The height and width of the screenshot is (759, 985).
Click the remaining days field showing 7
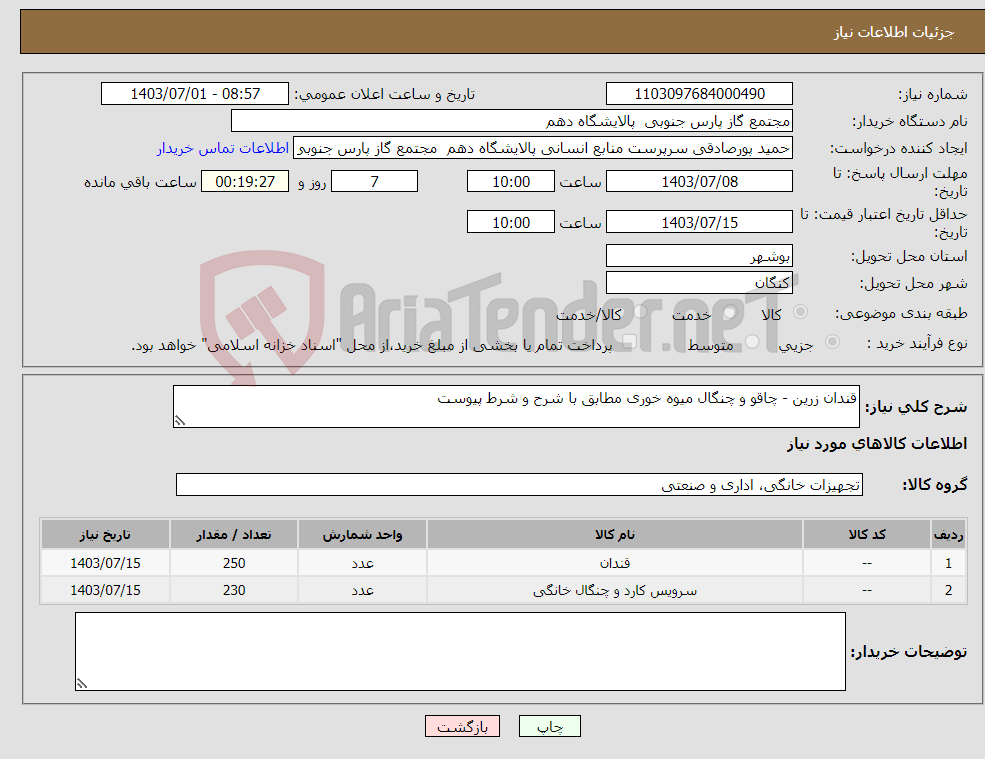374,182
